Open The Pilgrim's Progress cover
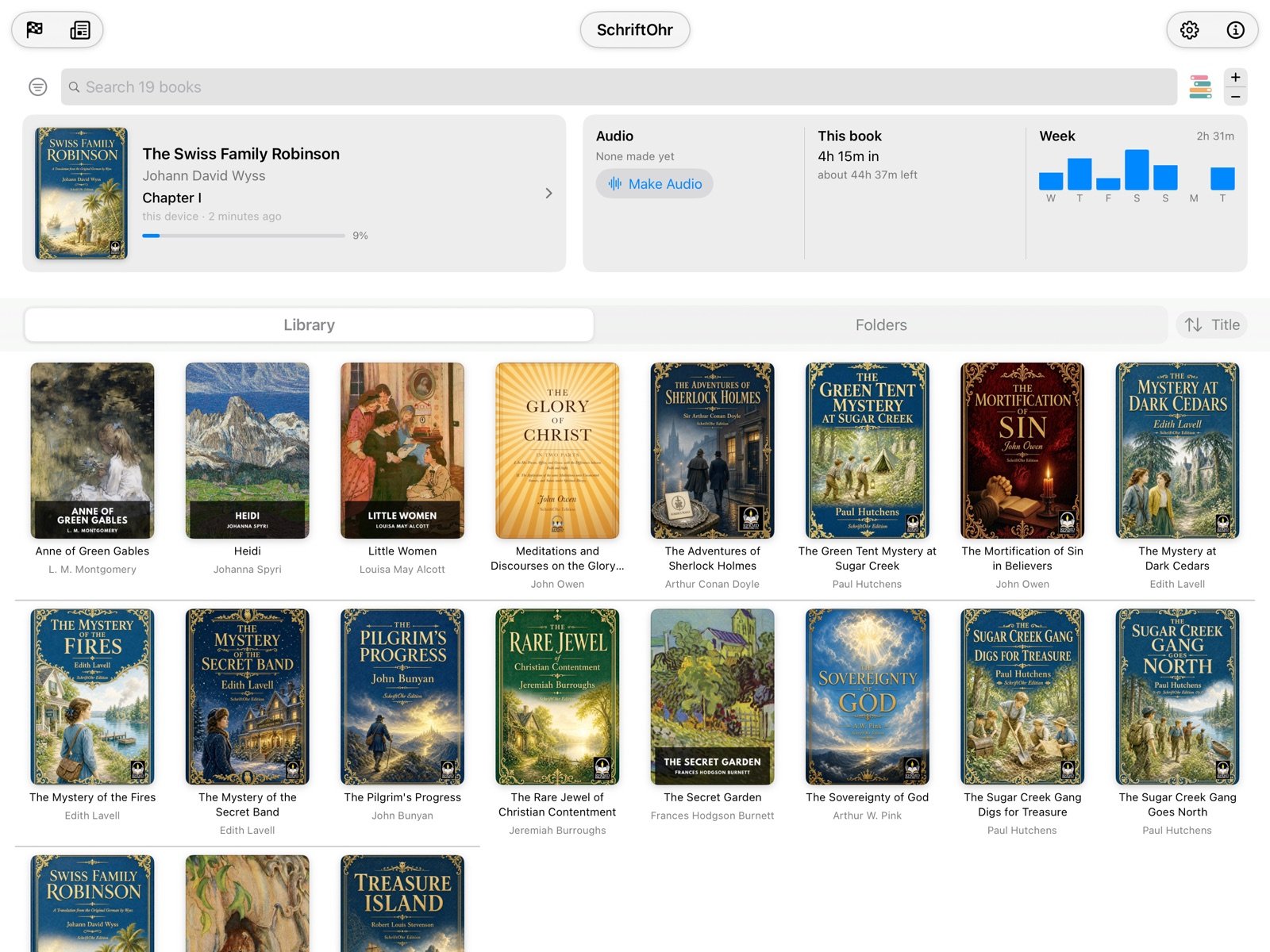The height and width of the screenshot is (952, 1270). 402,697
